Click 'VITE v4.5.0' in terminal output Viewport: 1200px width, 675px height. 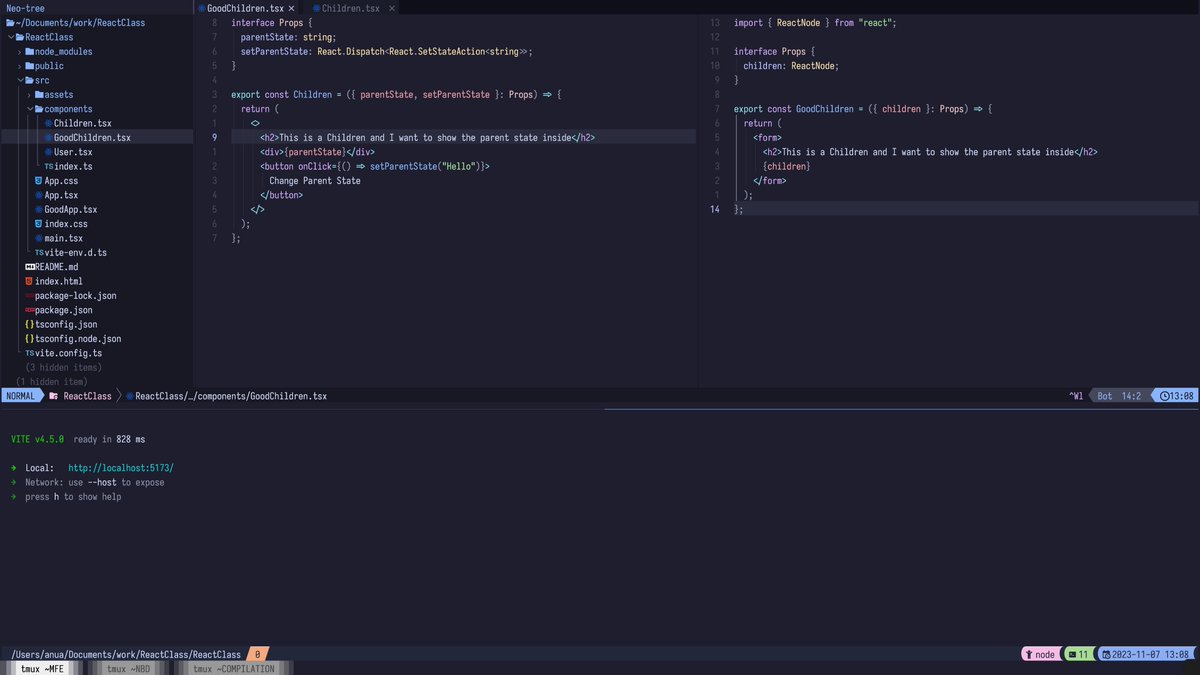click(37, 439)
